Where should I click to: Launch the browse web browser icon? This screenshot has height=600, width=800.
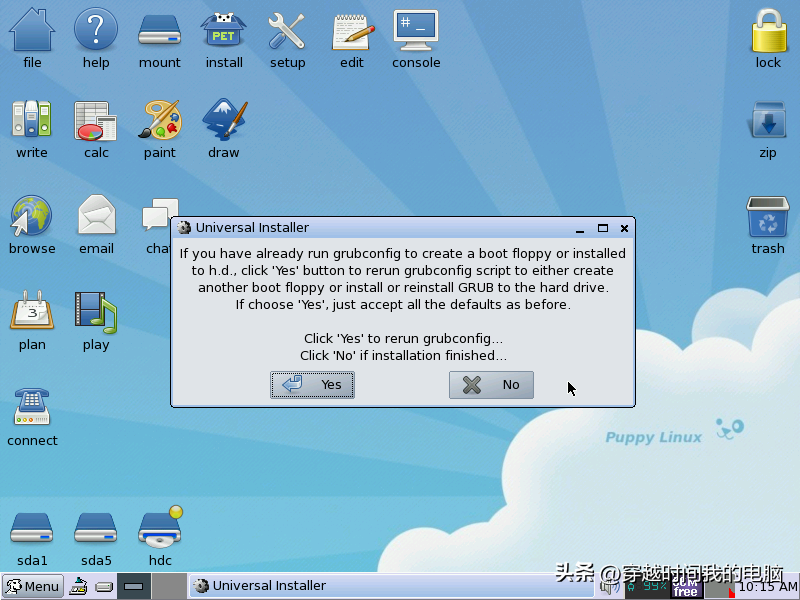[x=31, y=216]
